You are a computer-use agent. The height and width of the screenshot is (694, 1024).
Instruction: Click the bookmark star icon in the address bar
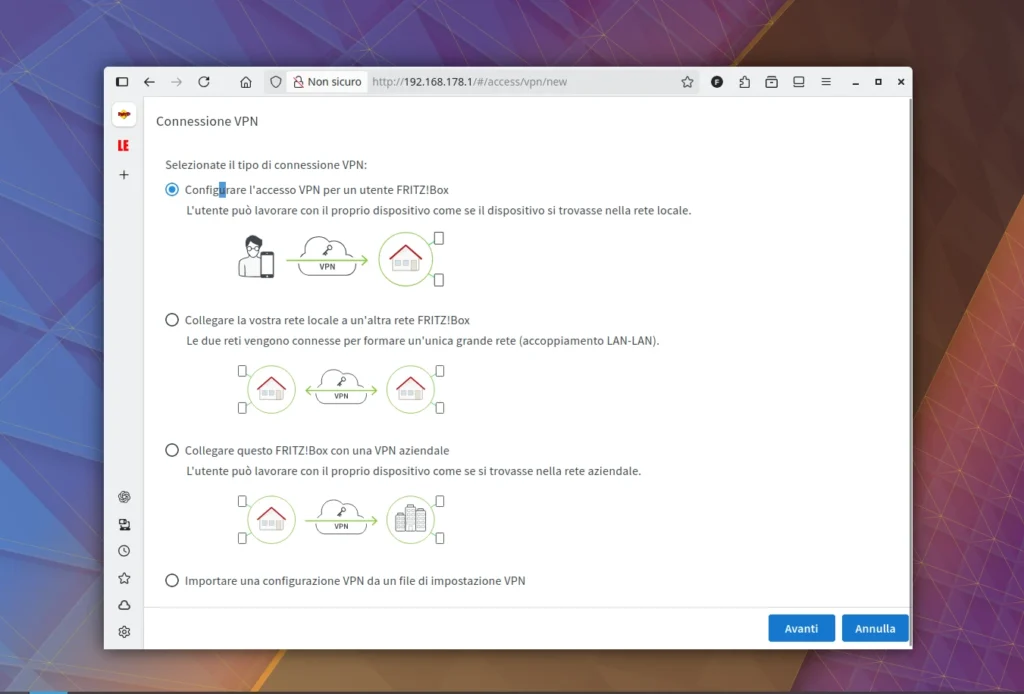pos(687,82)
